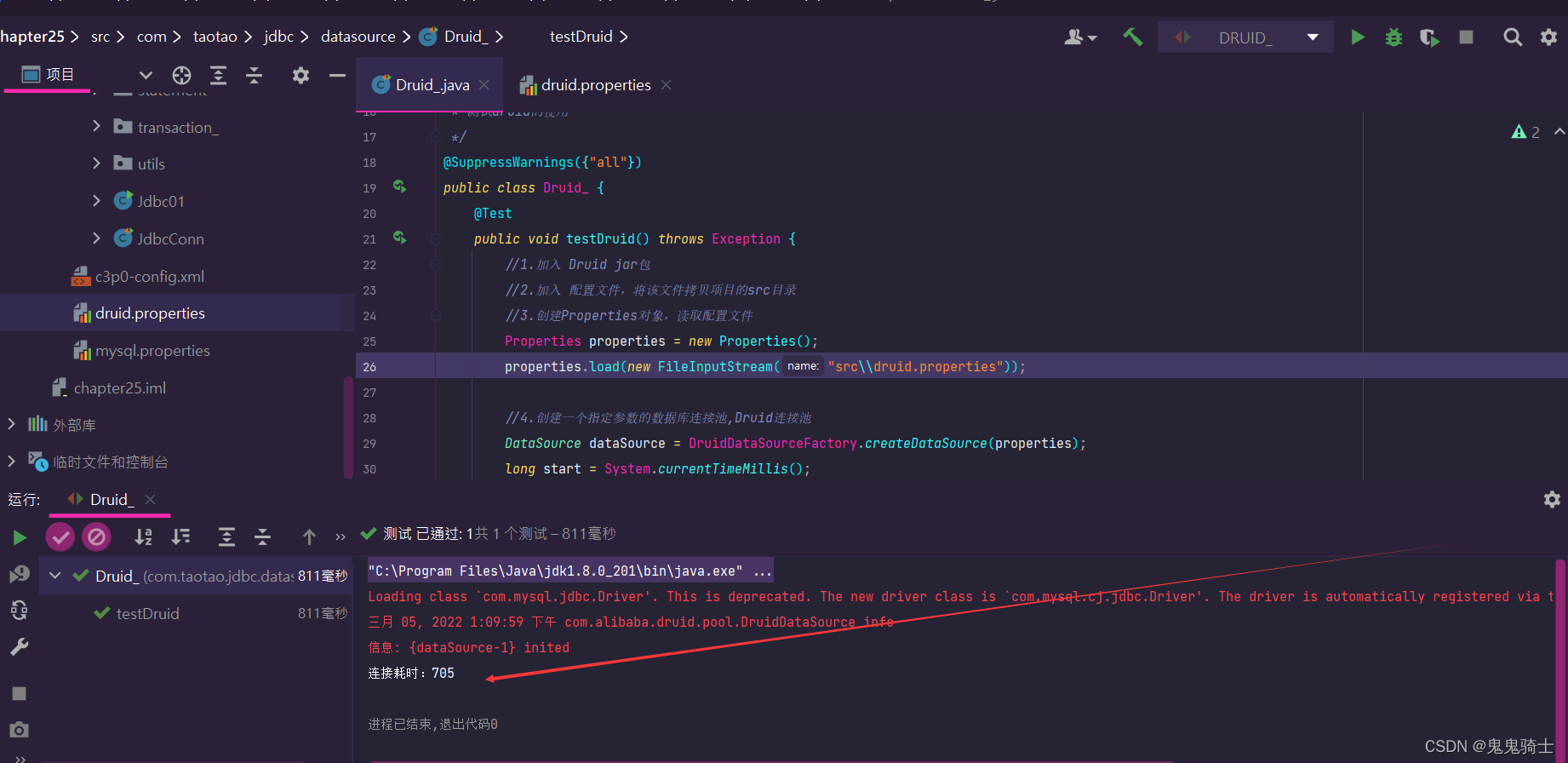
Task: Show more test toolbar actions chevrons
Action: pyautogui.click(x=340, y=537)
